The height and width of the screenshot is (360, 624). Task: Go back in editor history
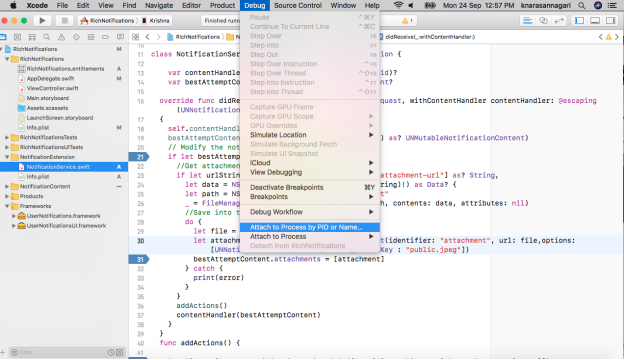click(148, 37)
